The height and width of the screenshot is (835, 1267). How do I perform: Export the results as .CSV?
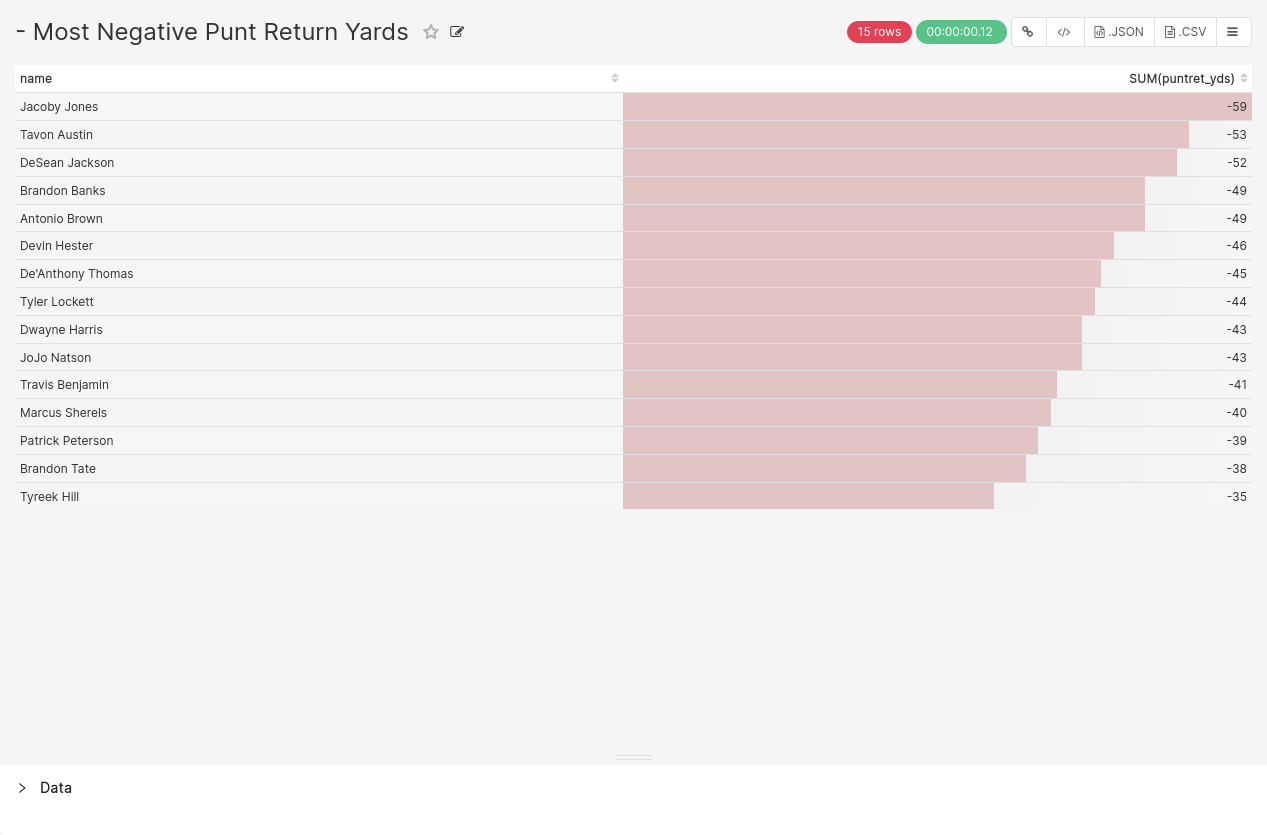1185,32
